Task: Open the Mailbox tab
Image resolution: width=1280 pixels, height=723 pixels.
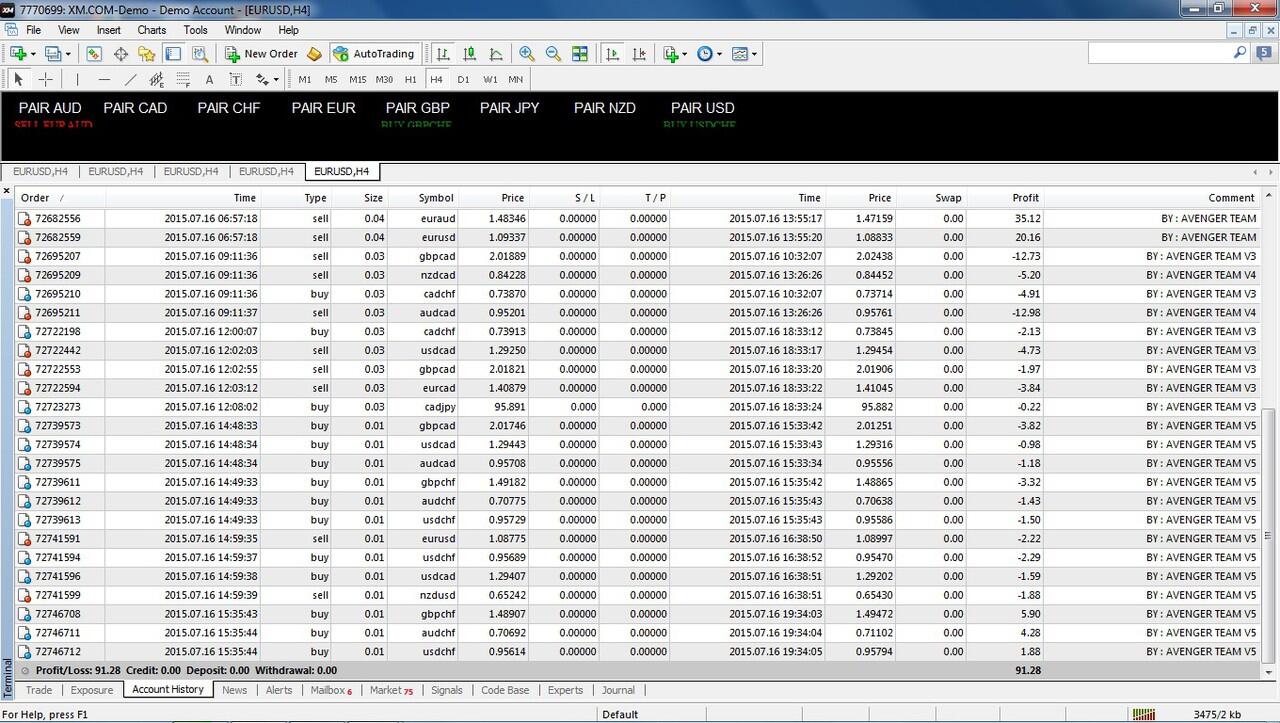Action: coord(331,690)
